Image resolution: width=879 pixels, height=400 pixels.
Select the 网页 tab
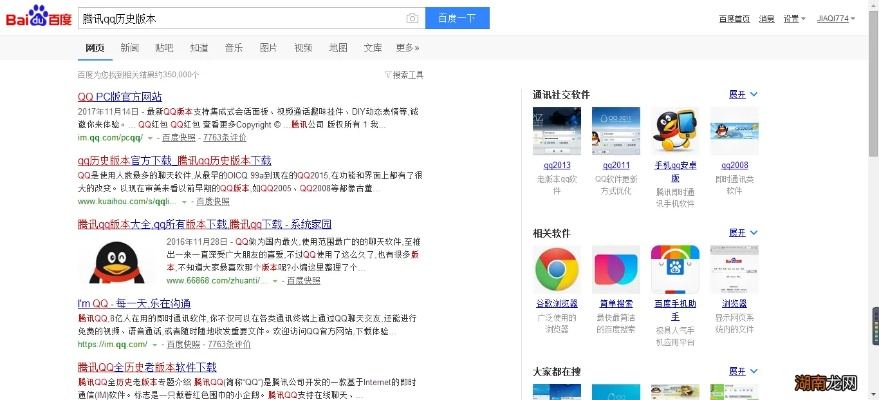tap(95, 48)
